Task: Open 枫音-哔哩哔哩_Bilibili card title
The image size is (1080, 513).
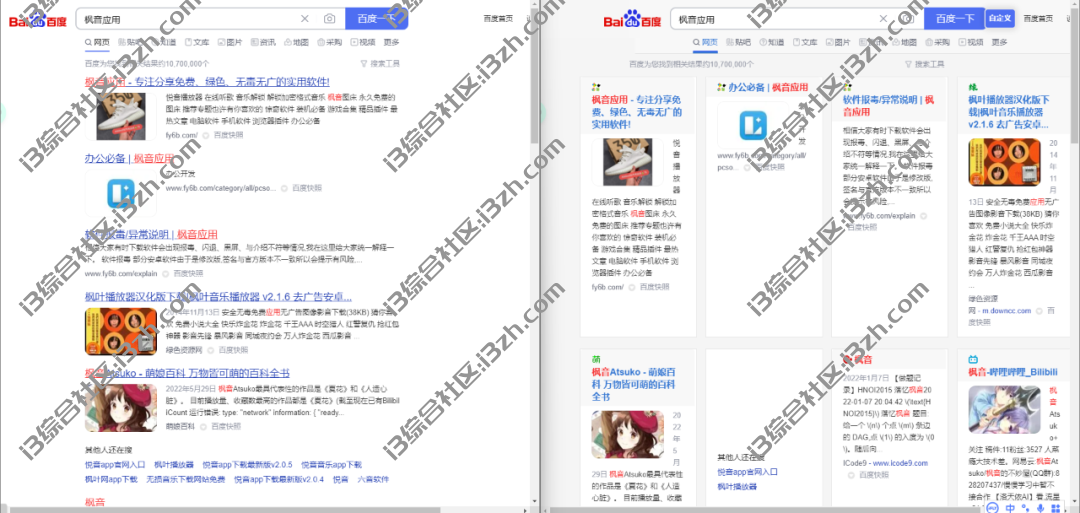Action: (x=1012, y=373)
